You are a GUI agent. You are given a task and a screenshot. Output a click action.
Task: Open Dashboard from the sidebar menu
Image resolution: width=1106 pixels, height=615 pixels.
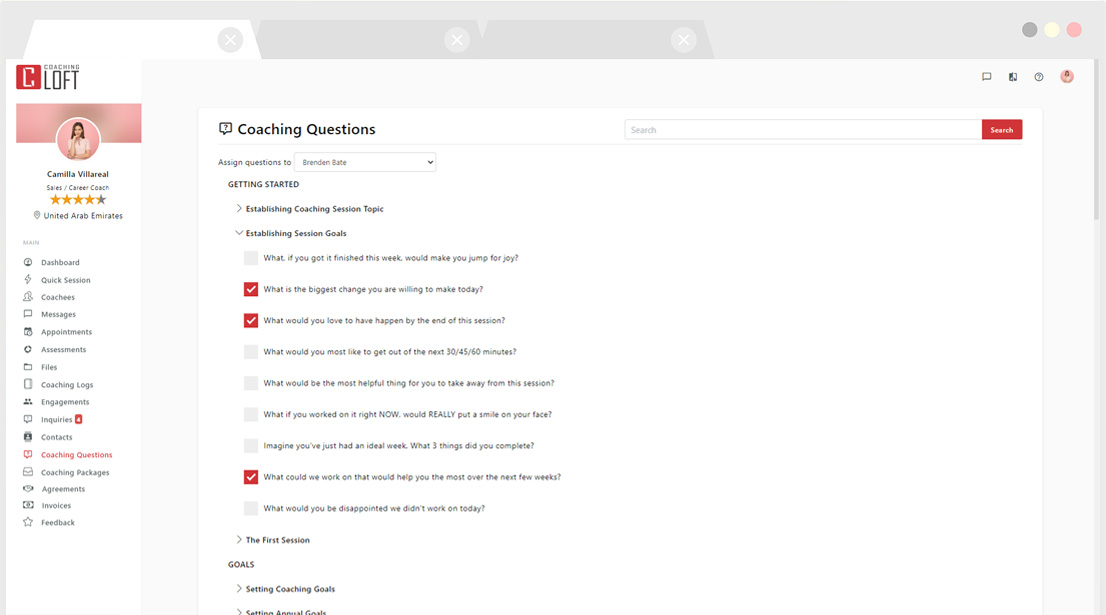pos(60,263)
